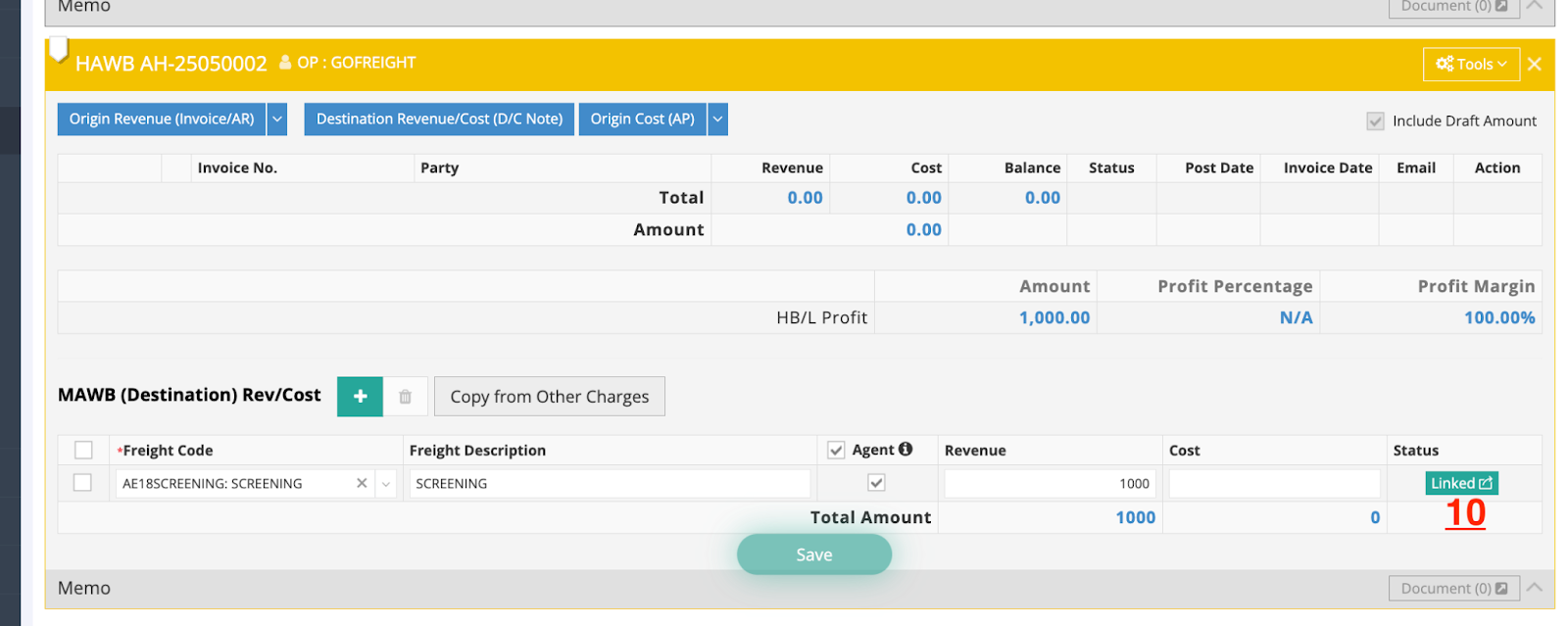Viewport: 1568px width, 626px height.
Task: Click the white bookmark tag icon
Action: 59,48
